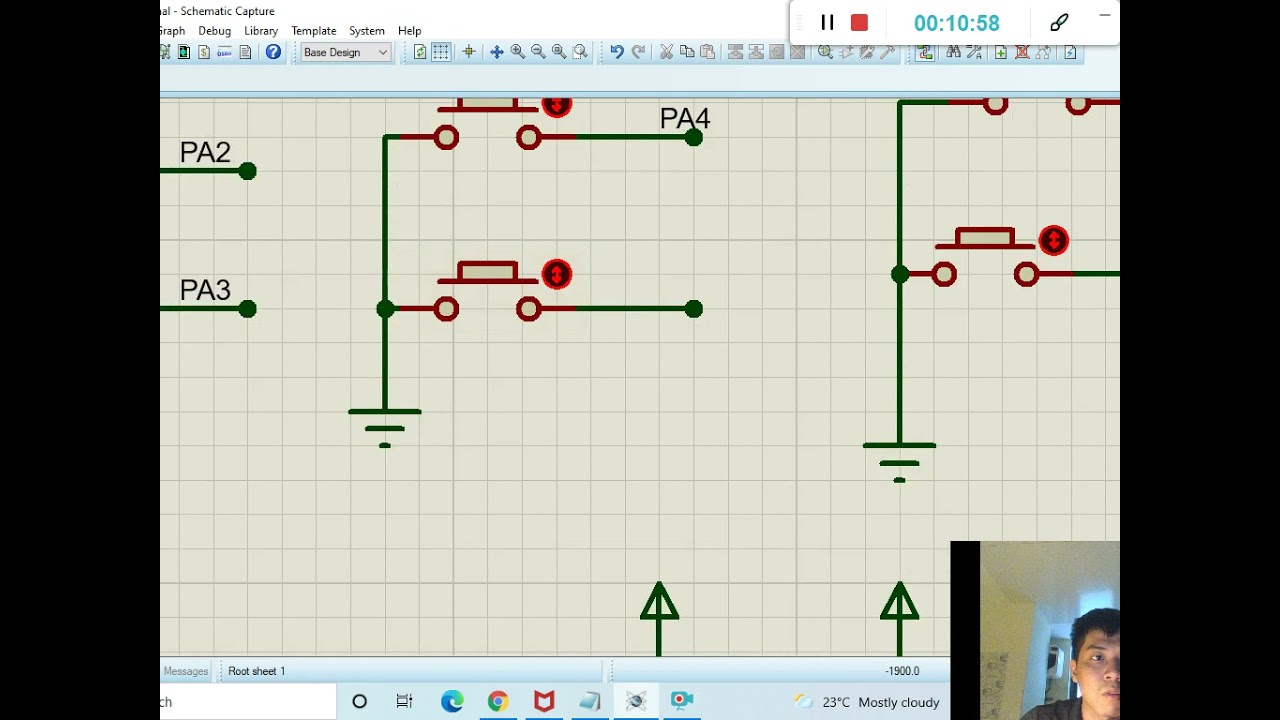This screenshot has width=1280, height=720.
Task: Click the Exit to parent sheet icon
Action: click(1043, 52)
